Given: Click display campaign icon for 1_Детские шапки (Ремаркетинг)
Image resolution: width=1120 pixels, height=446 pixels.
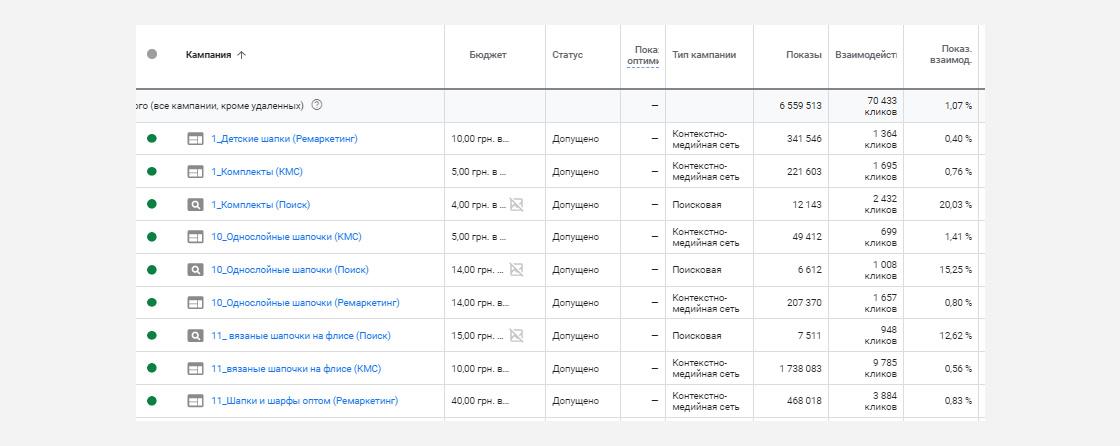Looking at the screenshot, I should (x=195, y=139).
